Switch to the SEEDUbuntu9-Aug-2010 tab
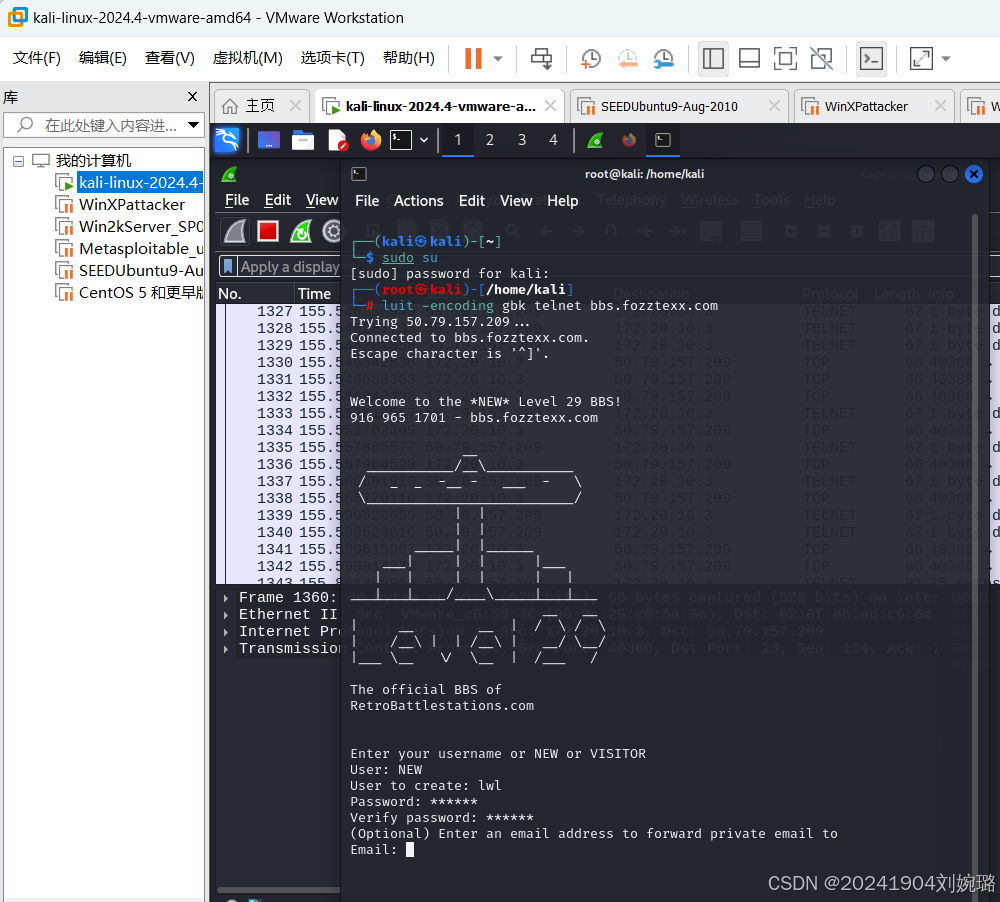This screenshot has height=902, width=1000. (x=668, y=107)
